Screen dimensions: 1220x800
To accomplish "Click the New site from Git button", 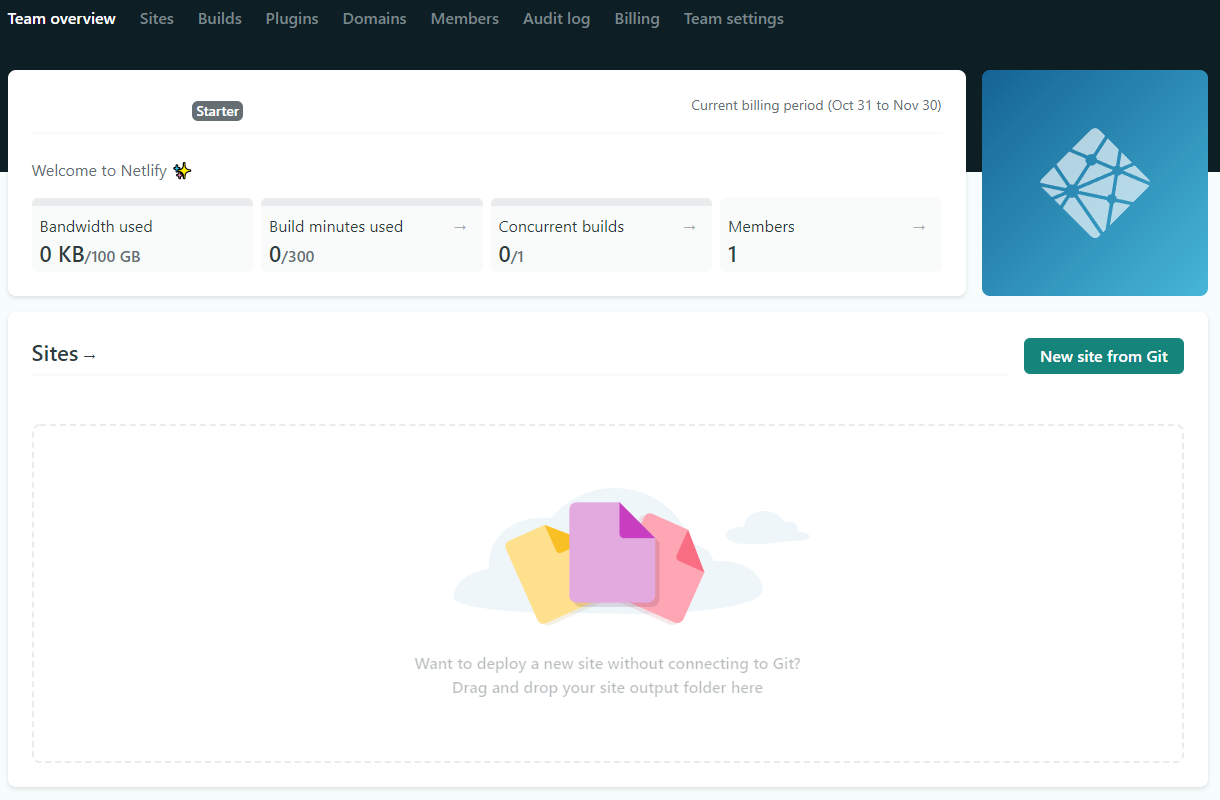I will [x=1104, y=356].
